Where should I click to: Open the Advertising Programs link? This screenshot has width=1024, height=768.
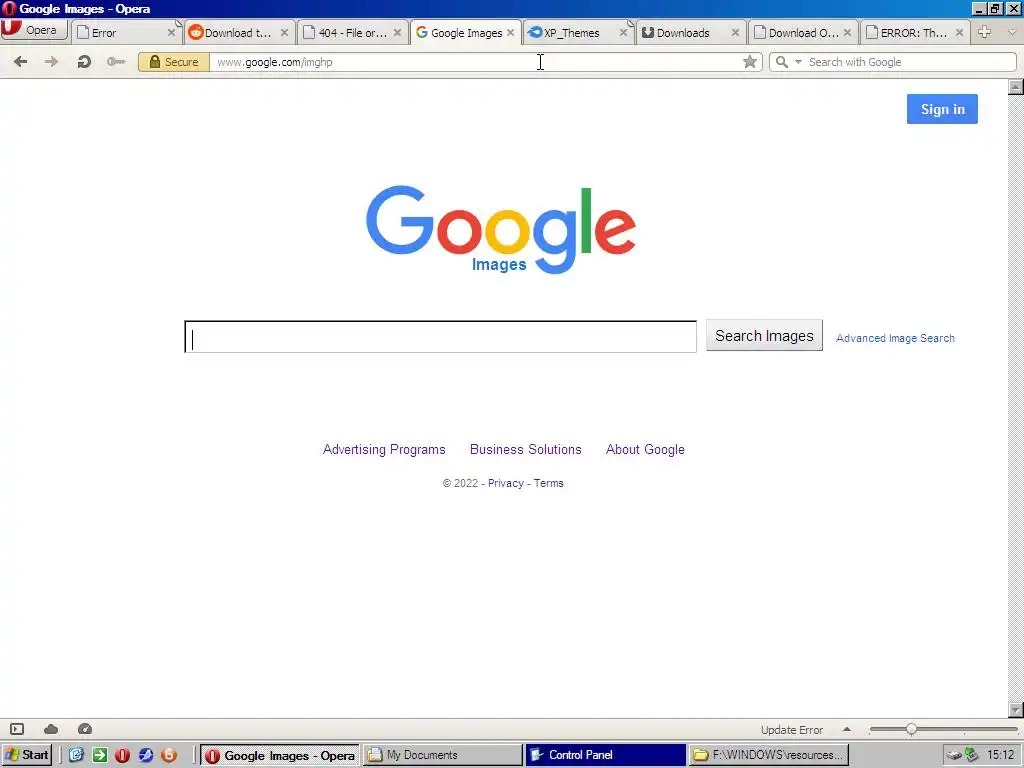tap(384, 449)
